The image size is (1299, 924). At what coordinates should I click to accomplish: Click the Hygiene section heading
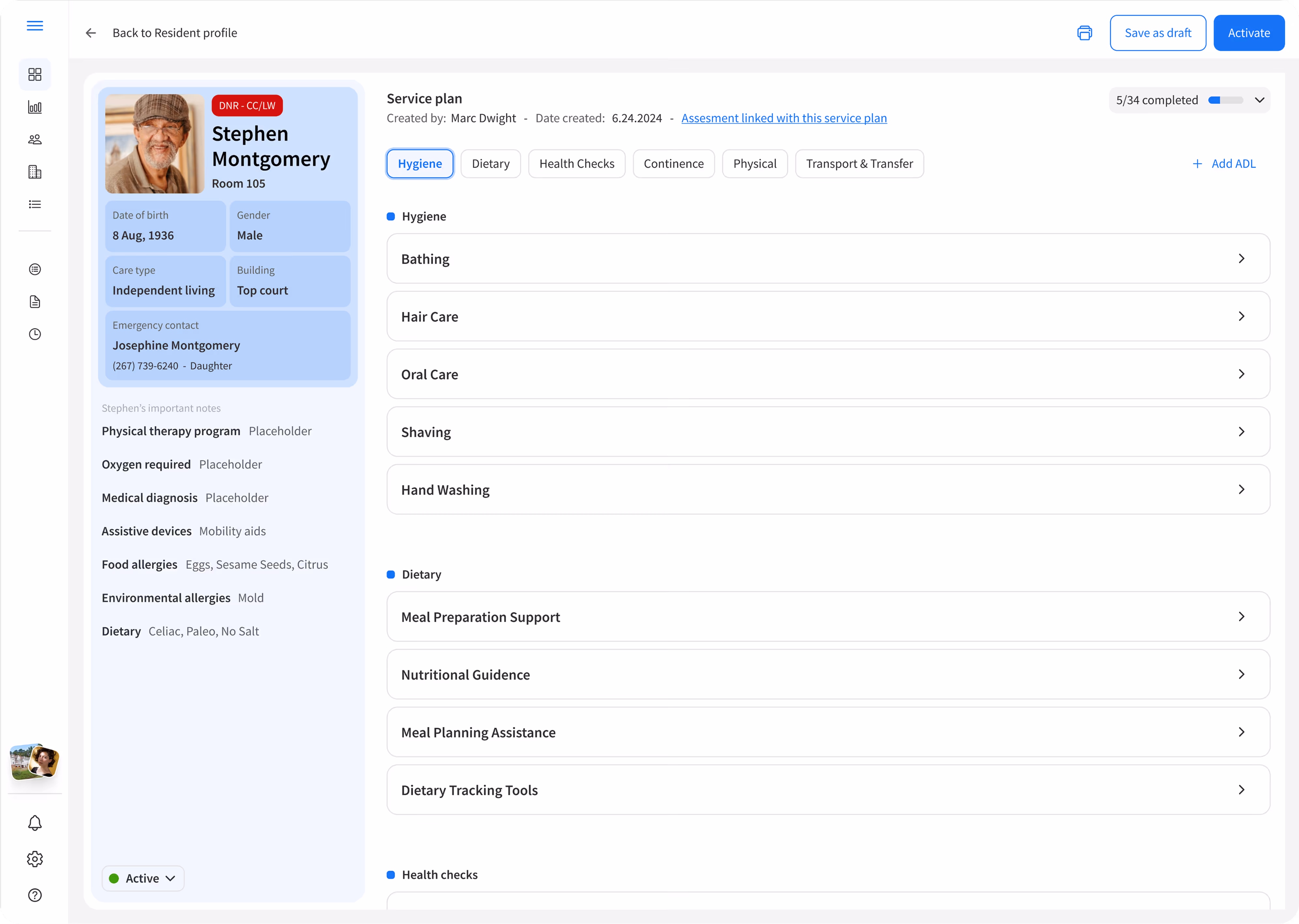tap(424, 217)
